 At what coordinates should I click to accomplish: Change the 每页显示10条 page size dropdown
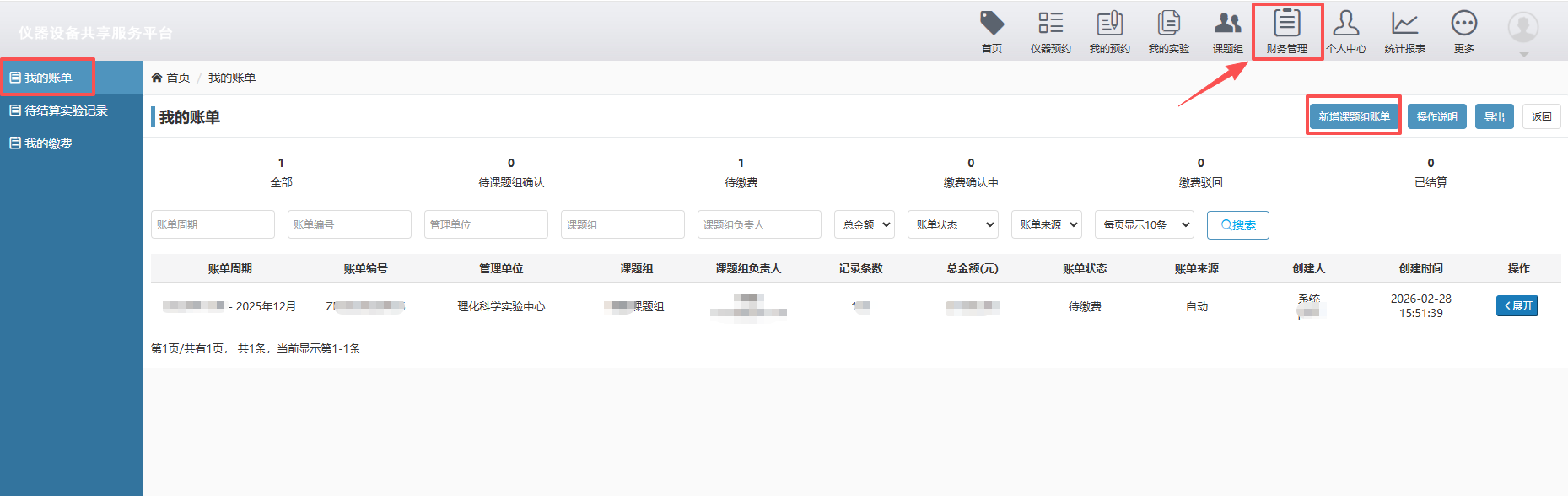coord(1144,224)
